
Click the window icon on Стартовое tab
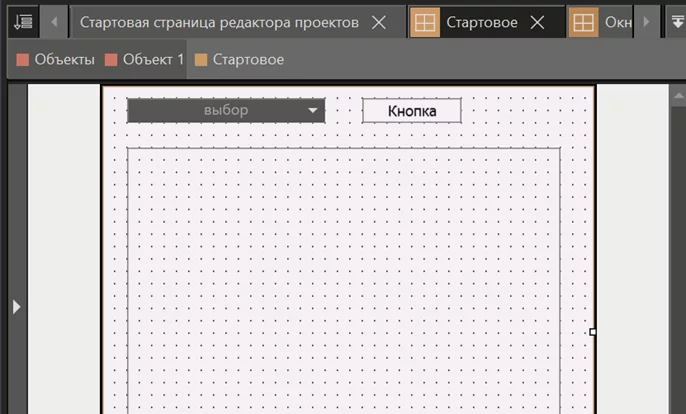(425, 22)
